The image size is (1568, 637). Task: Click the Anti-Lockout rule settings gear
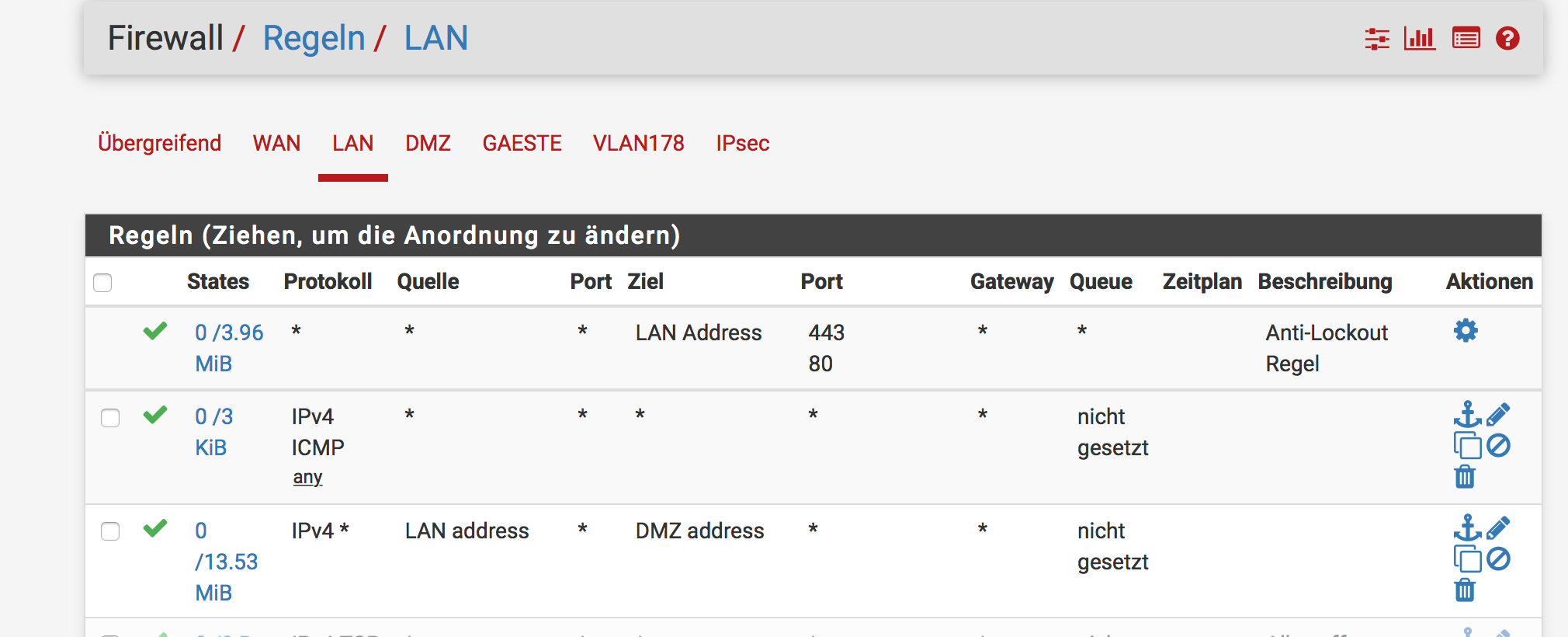(x=1466, y=331)
